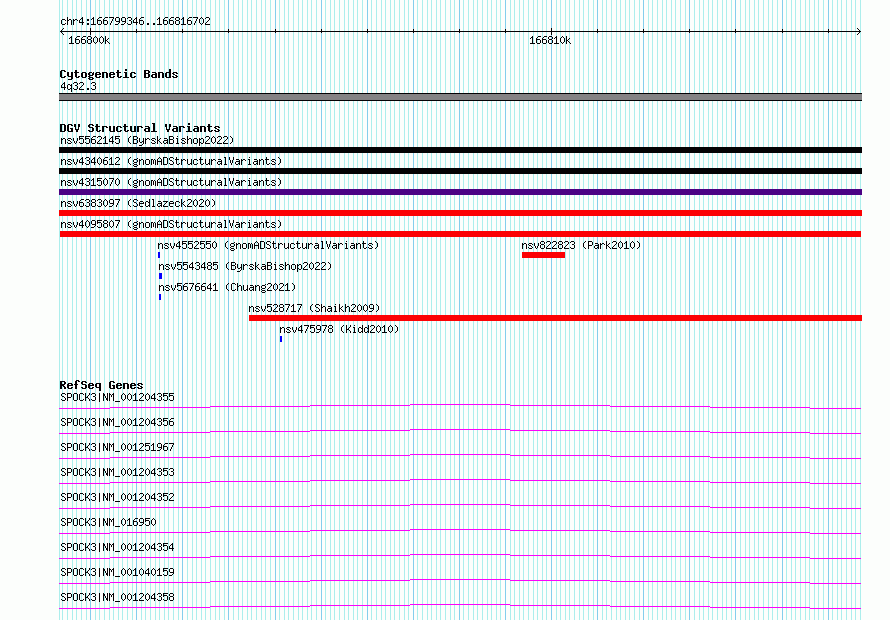The height and width of the screenshot is (620, 890).
Task: Open nsv4315070 (gnomADStructuralVariants) variant label
Action: coord(171,182)
